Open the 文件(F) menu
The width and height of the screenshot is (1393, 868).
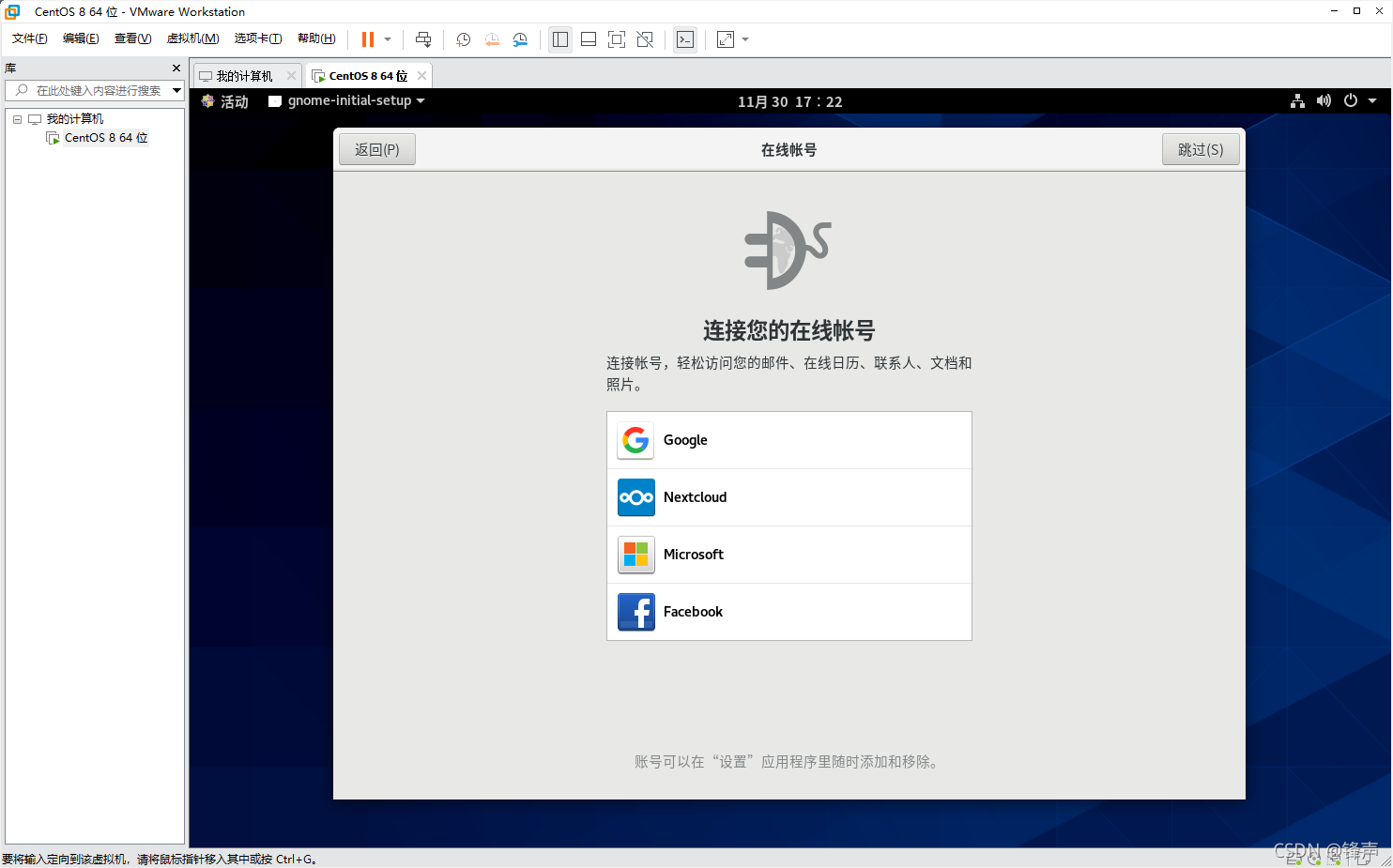pyautogui.click(x=29, y=38)
